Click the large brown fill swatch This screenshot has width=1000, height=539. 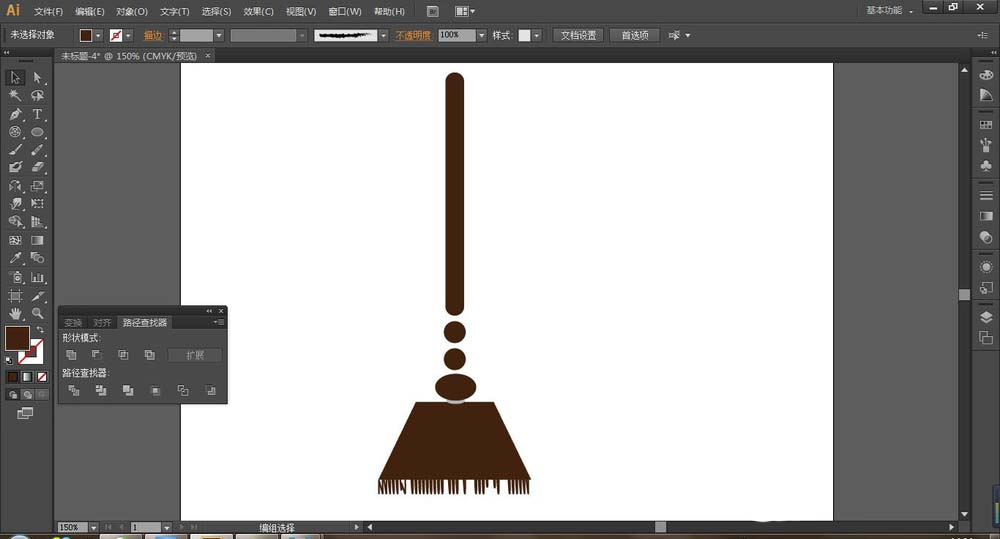pos(17,338)
